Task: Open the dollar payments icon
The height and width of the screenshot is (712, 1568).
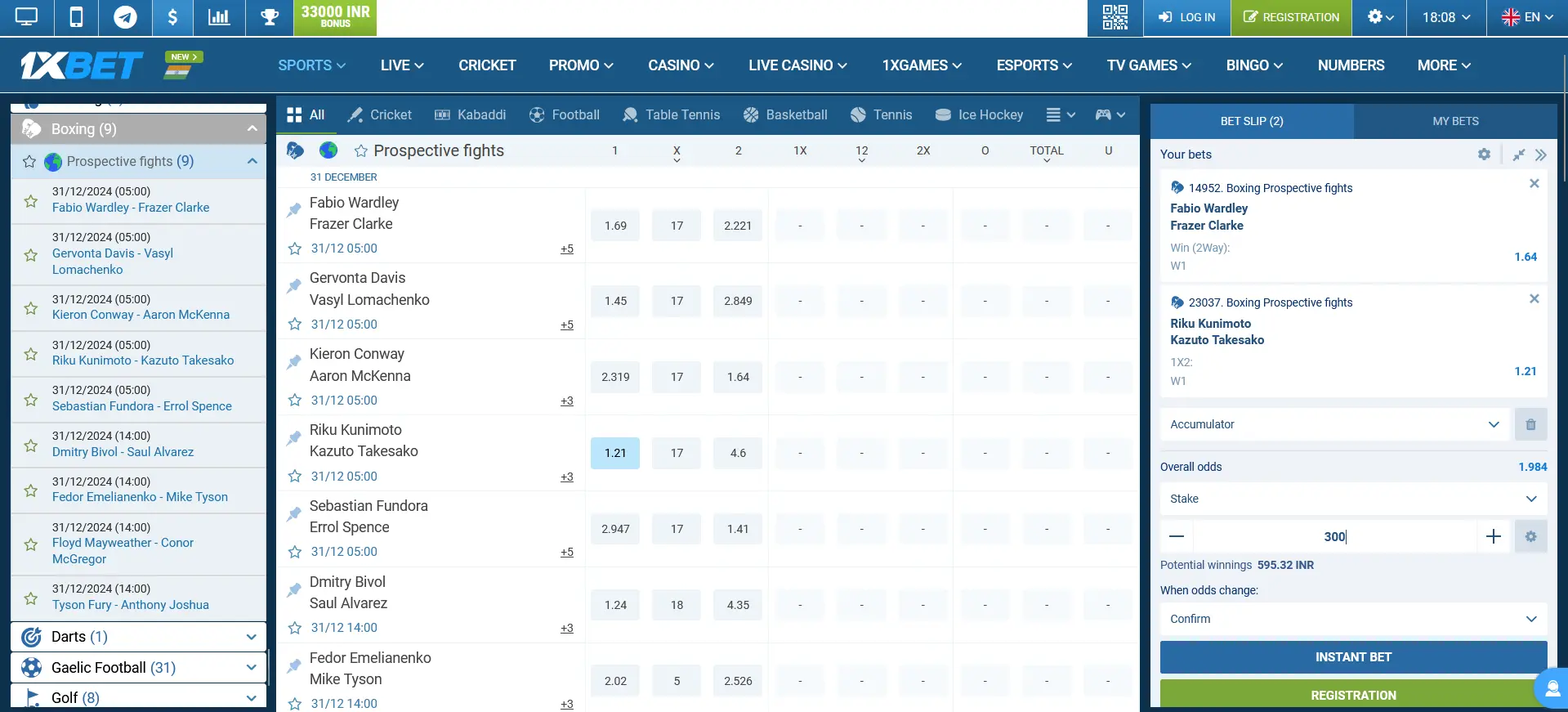Action: (172, 17)
